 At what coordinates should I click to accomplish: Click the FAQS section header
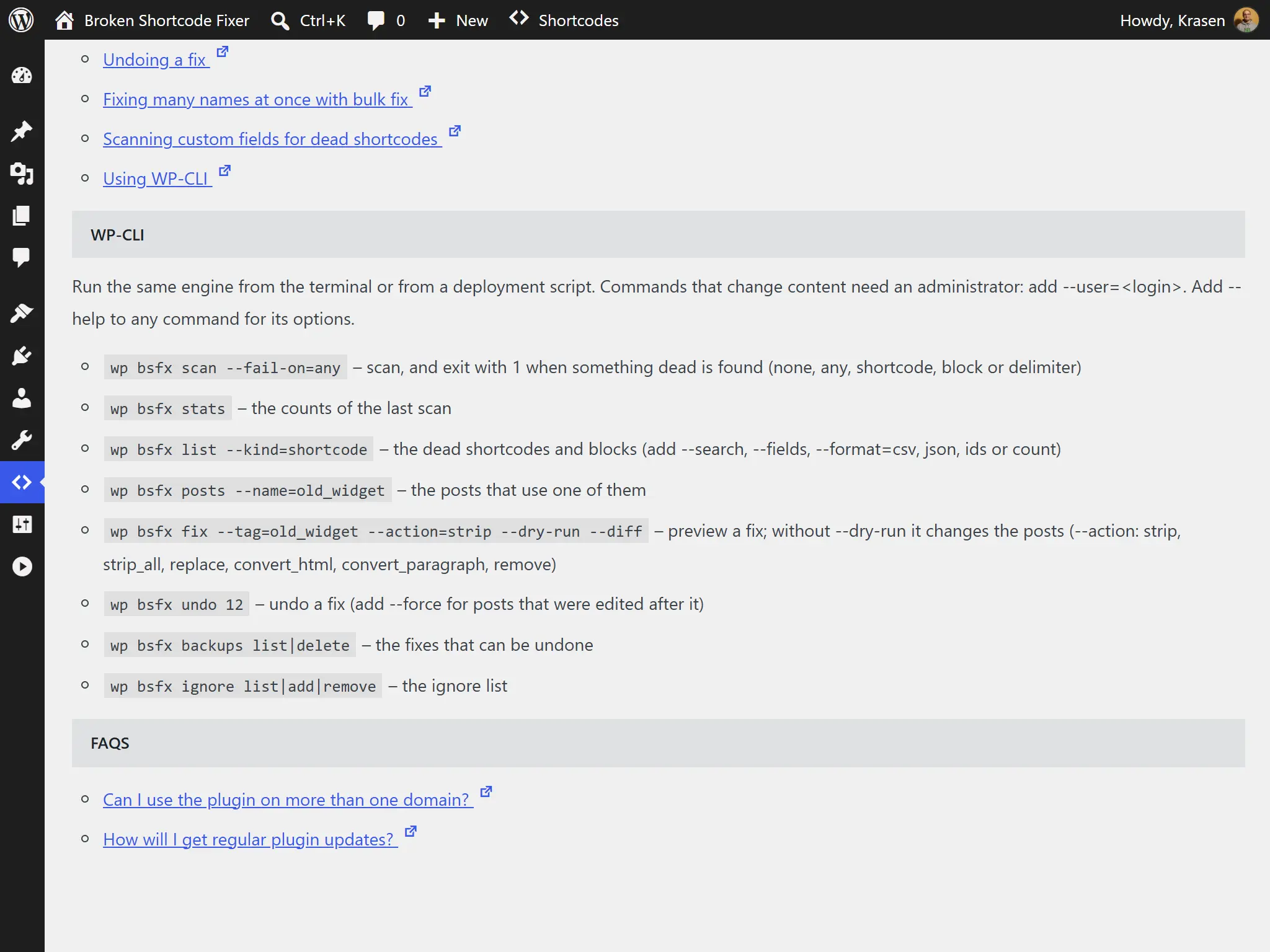point(658,743)
